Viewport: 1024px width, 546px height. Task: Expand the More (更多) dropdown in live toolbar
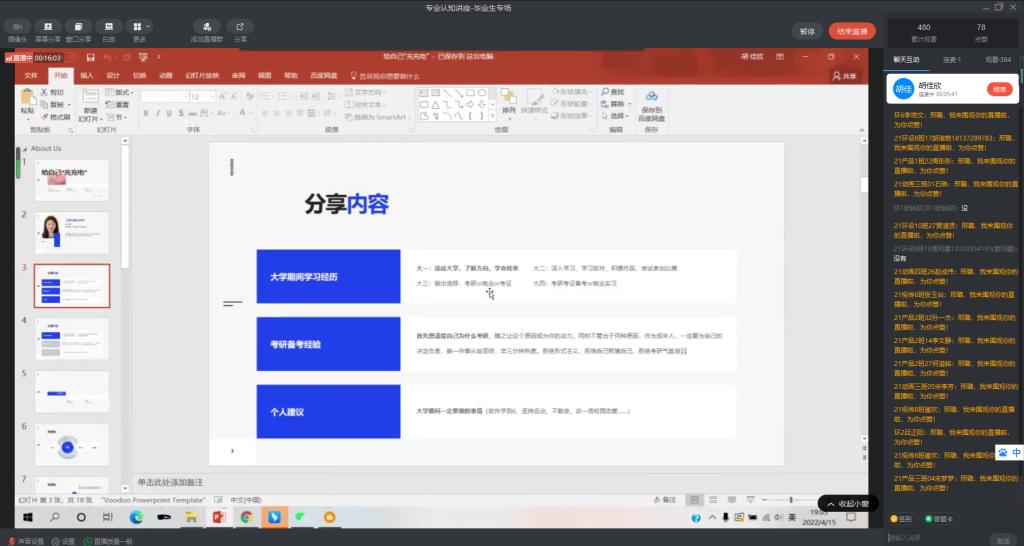tap(141, 27)
